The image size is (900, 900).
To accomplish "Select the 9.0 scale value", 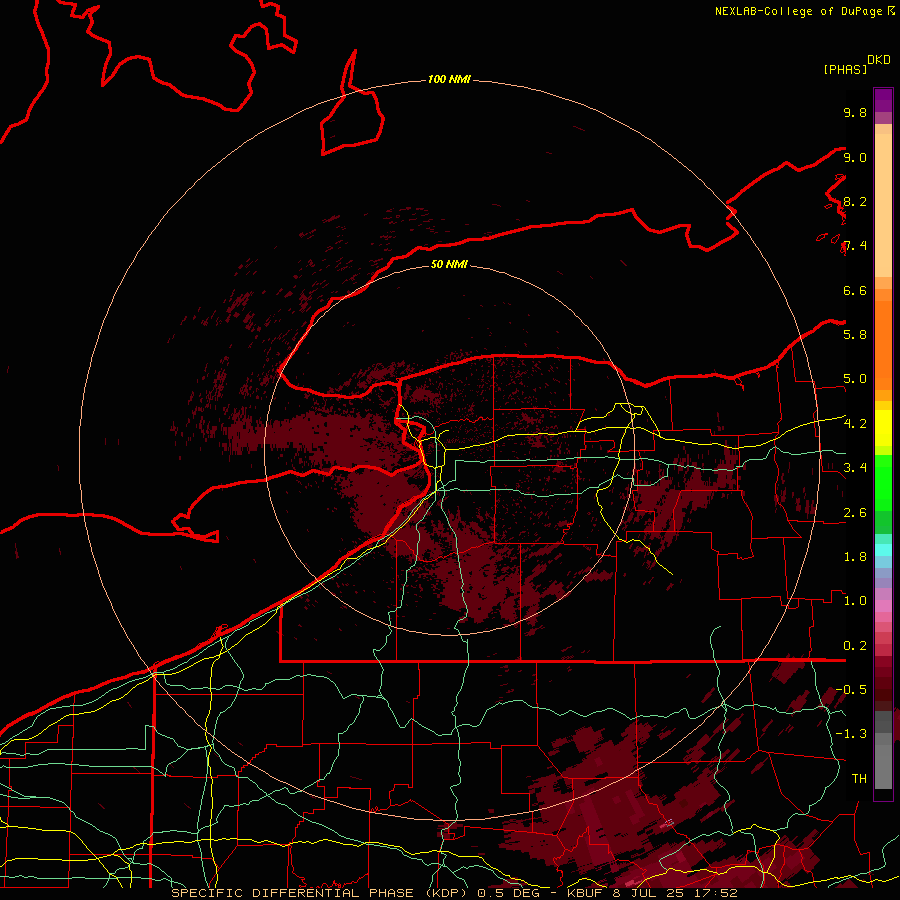I will 855,157.
